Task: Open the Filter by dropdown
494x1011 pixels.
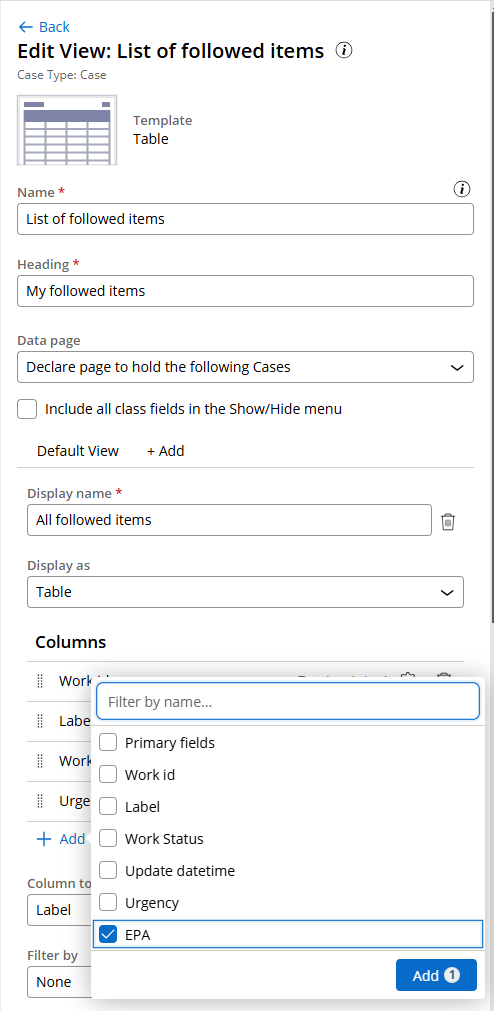Action: pos(59,982)
